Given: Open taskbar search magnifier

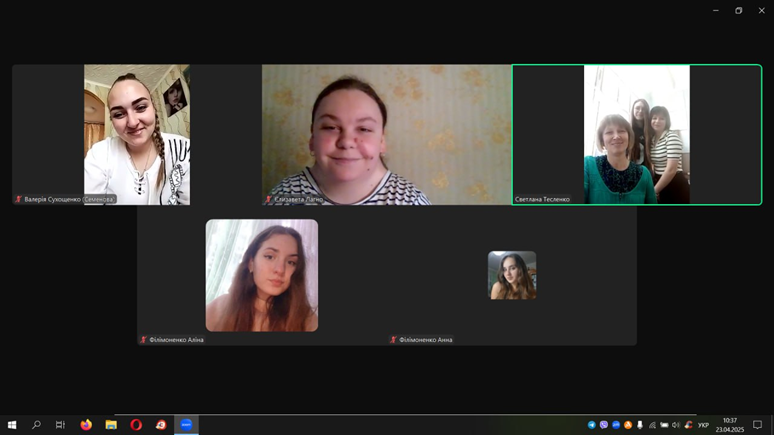Looking at the screenshot, I should 36,425.
